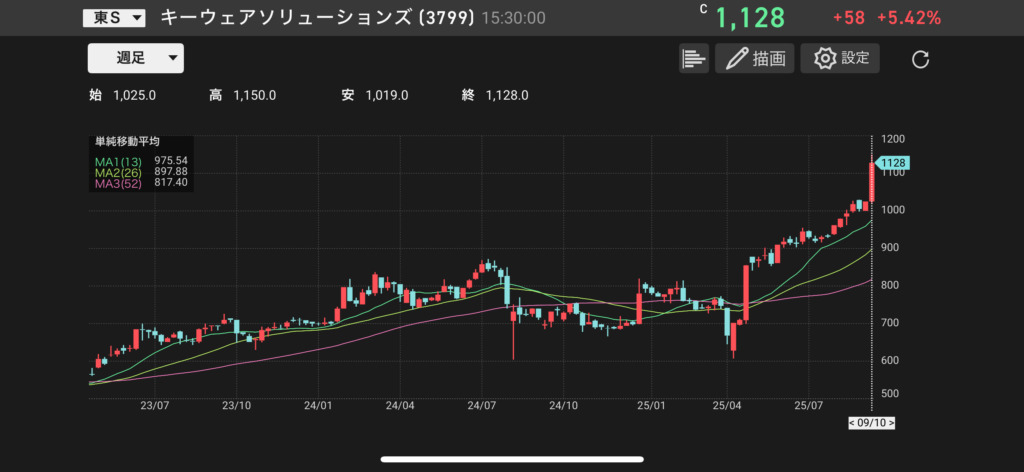Click the 24/01 date axis label
Image resolution: width=1024 pixels, height=472 pixels.
pyautogui.click(x=316, y=405)
